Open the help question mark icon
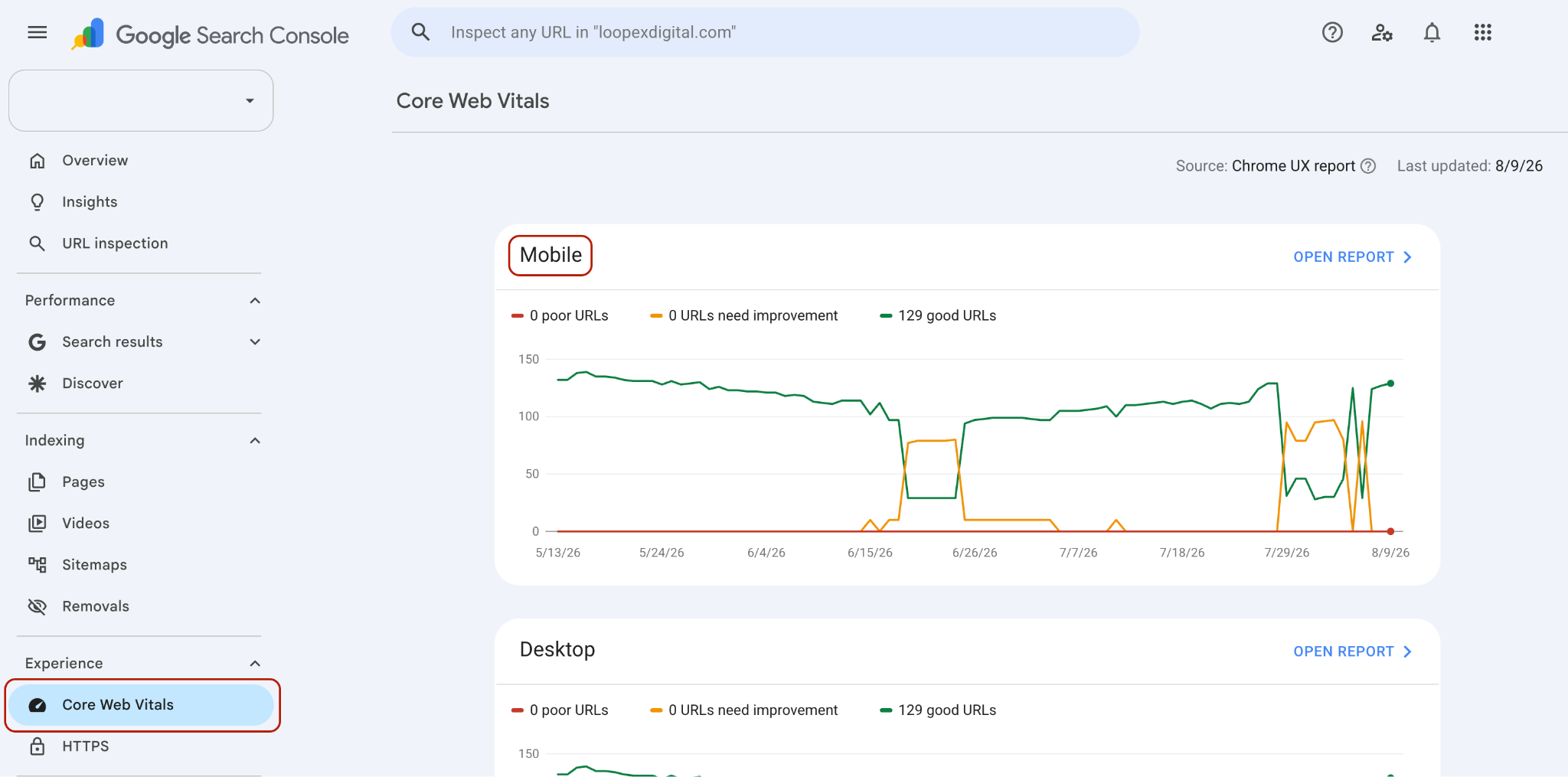This screenshot has width=1568, height=777. click(1332, 32)
